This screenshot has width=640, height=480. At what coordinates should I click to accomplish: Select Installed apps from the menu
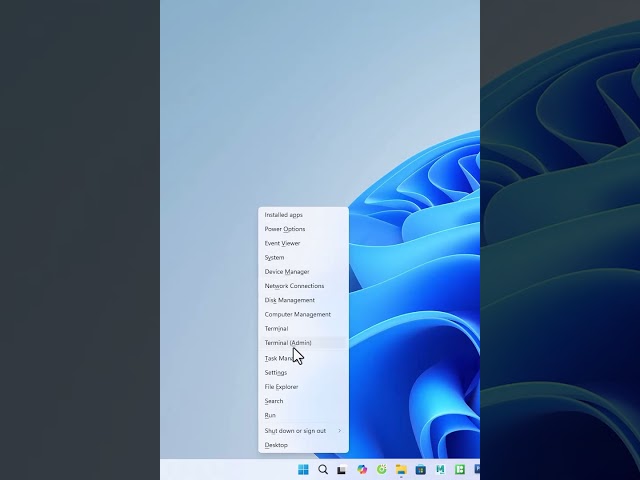[303, 215]
